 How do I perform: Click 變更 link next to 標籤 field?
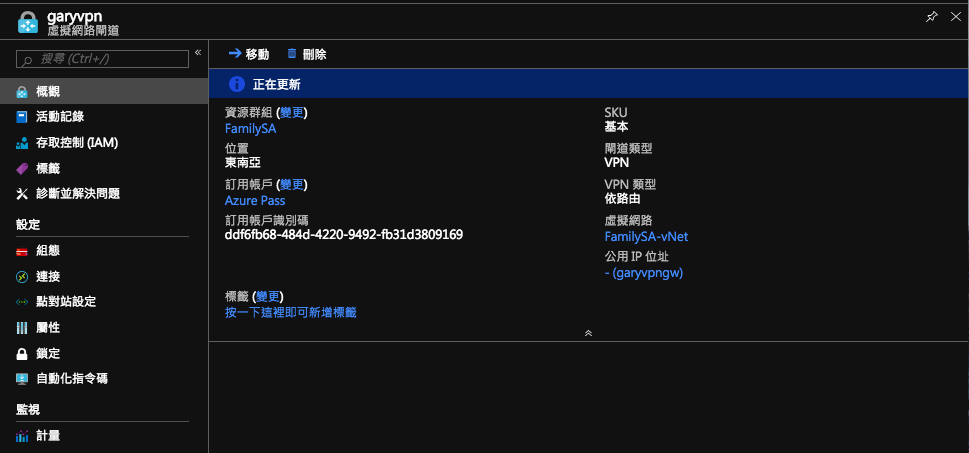click(268, 297)
